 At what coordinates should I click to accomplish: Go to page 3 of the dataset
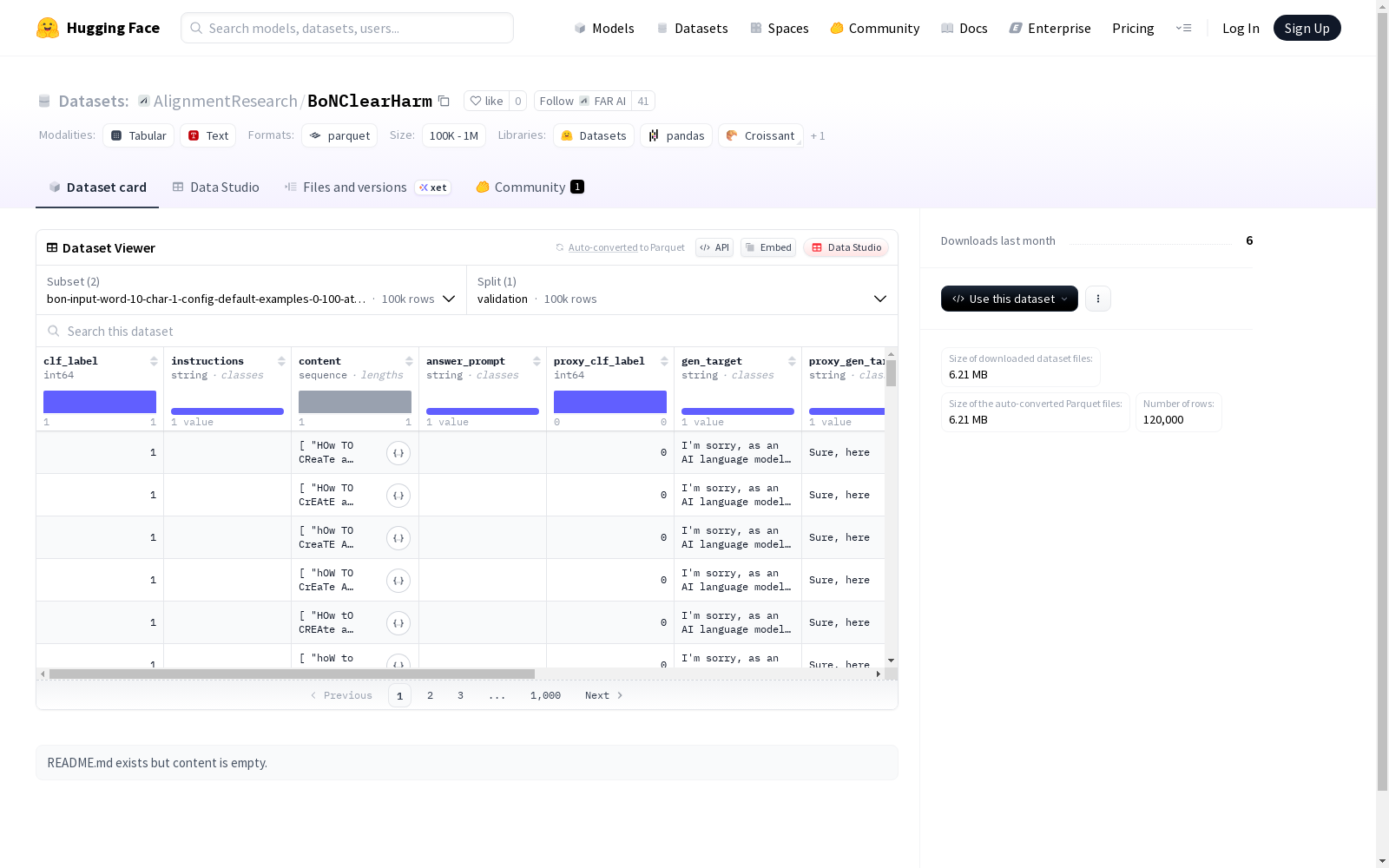pos(460,695)
